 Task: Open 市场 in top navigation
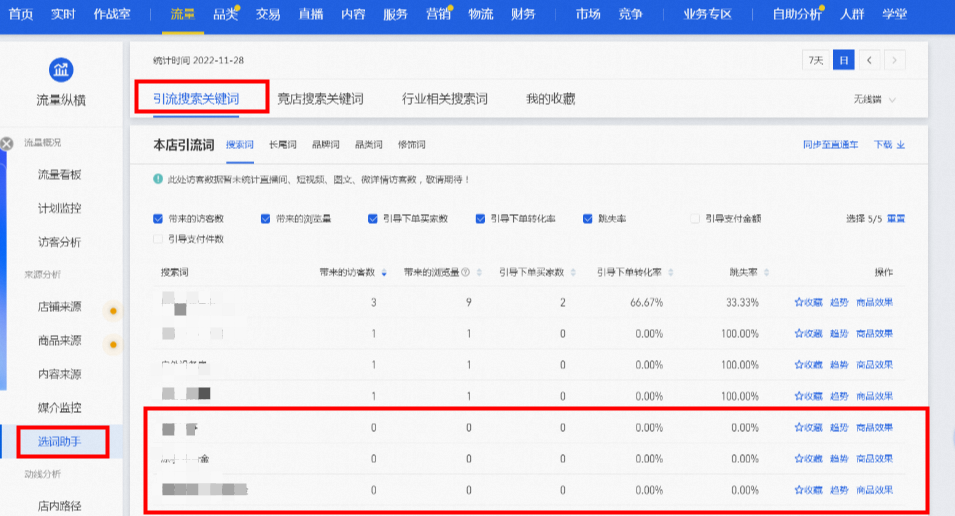(588, 14)
